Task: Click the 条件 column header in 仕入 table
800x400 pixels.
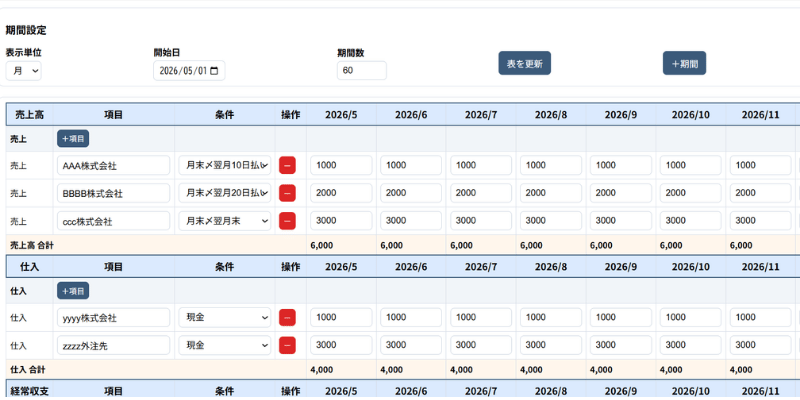Action: point(224,267)
